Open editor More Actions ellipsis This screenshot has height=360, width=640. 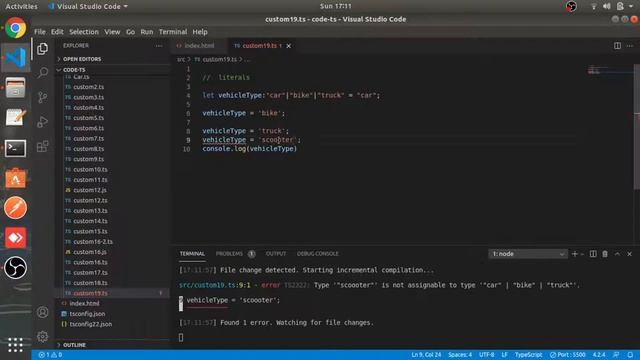click(x=630, y=46)
